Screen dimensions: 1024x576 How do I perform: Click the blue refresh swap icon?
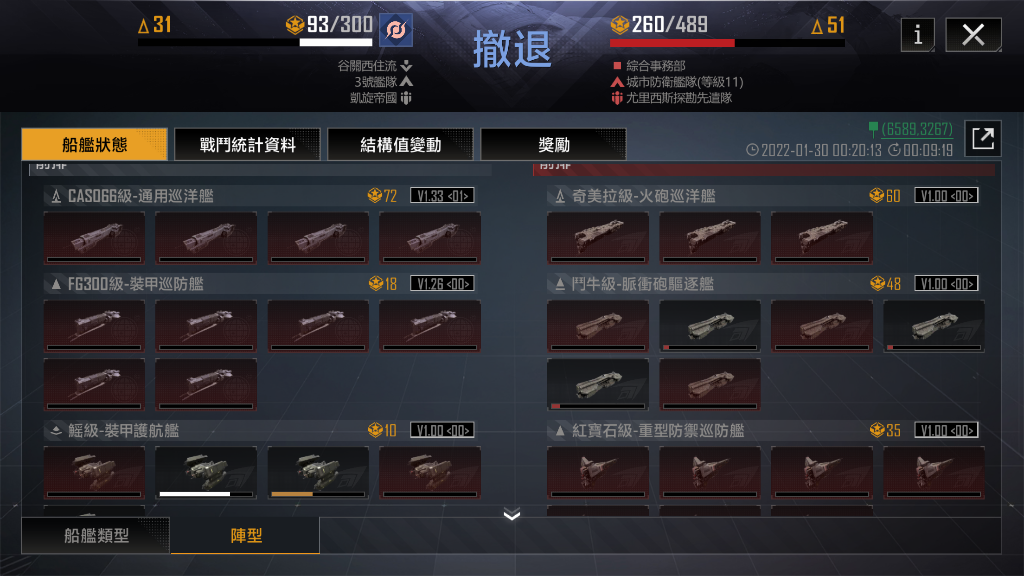click(x=396, y=30)
